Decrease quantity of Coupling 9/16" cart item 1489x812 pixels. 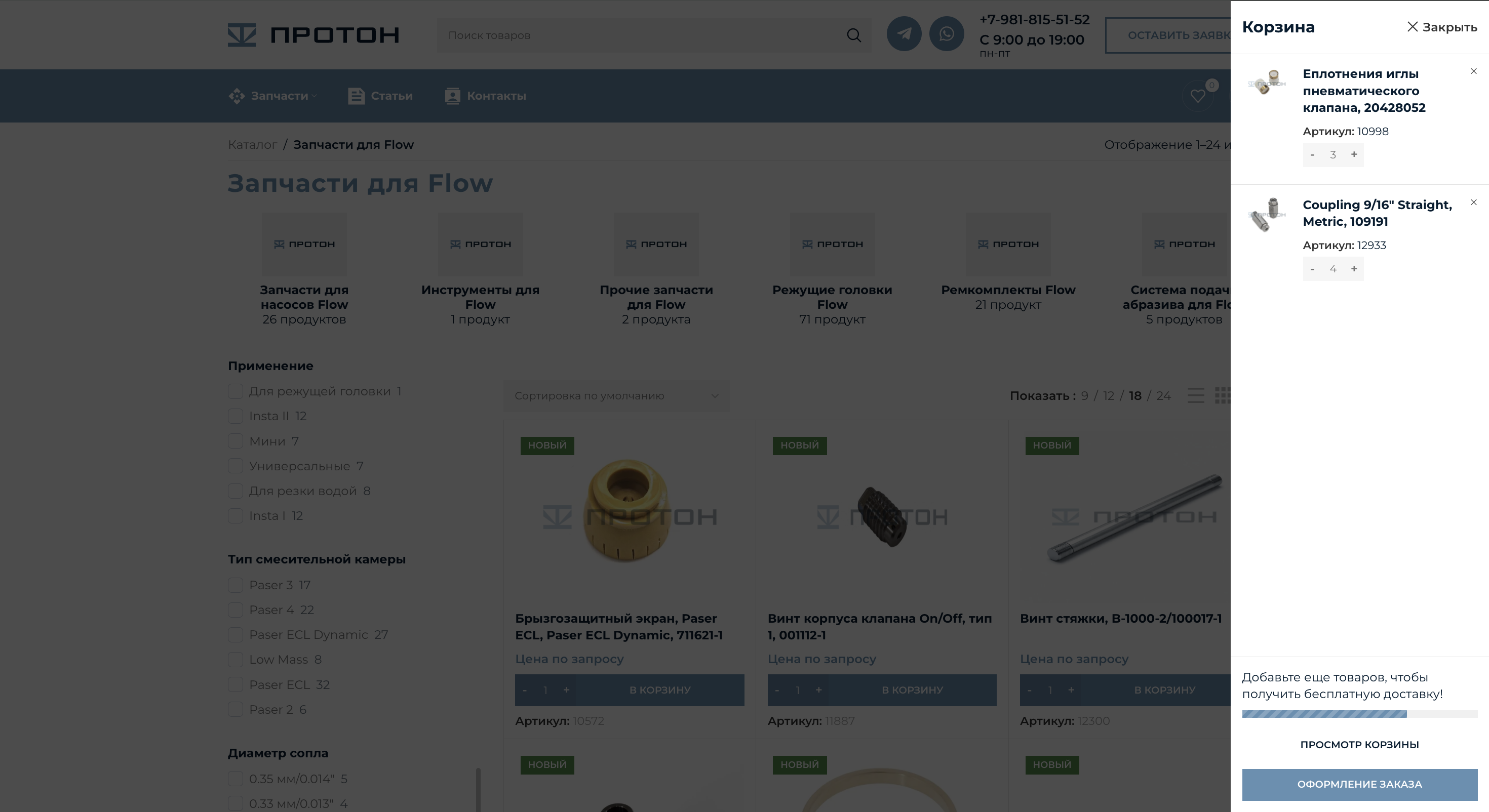[1312, 269]
